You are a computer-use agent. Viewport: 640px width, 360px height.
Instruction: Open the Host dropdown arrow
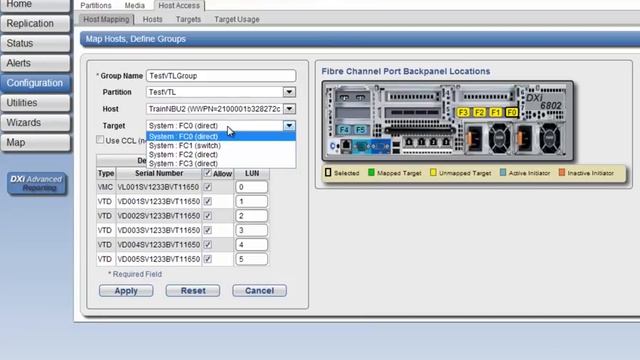point(289,109)
